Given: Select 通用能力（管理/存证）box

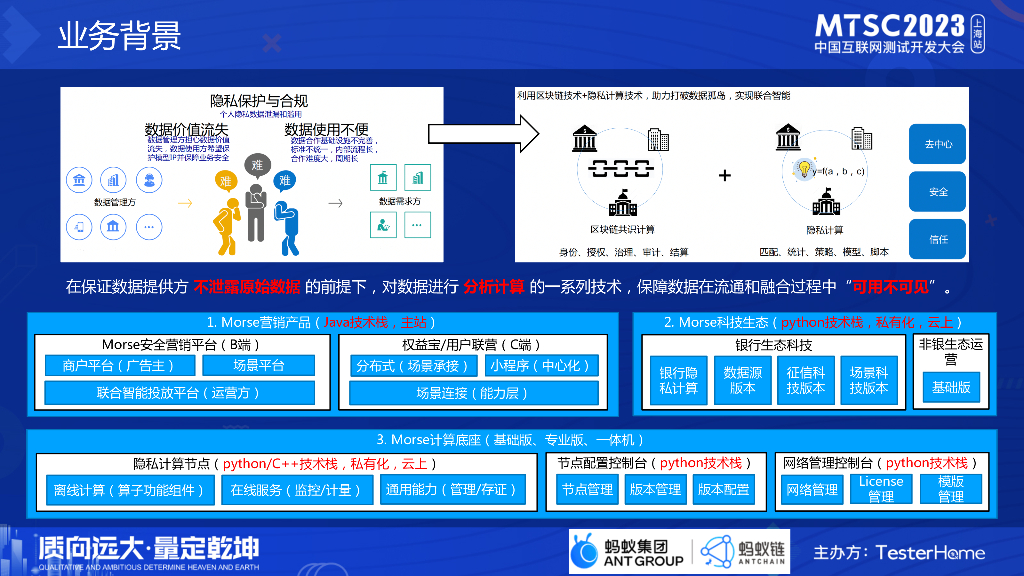Looking at the screenshot, I should tap(453, 490).
